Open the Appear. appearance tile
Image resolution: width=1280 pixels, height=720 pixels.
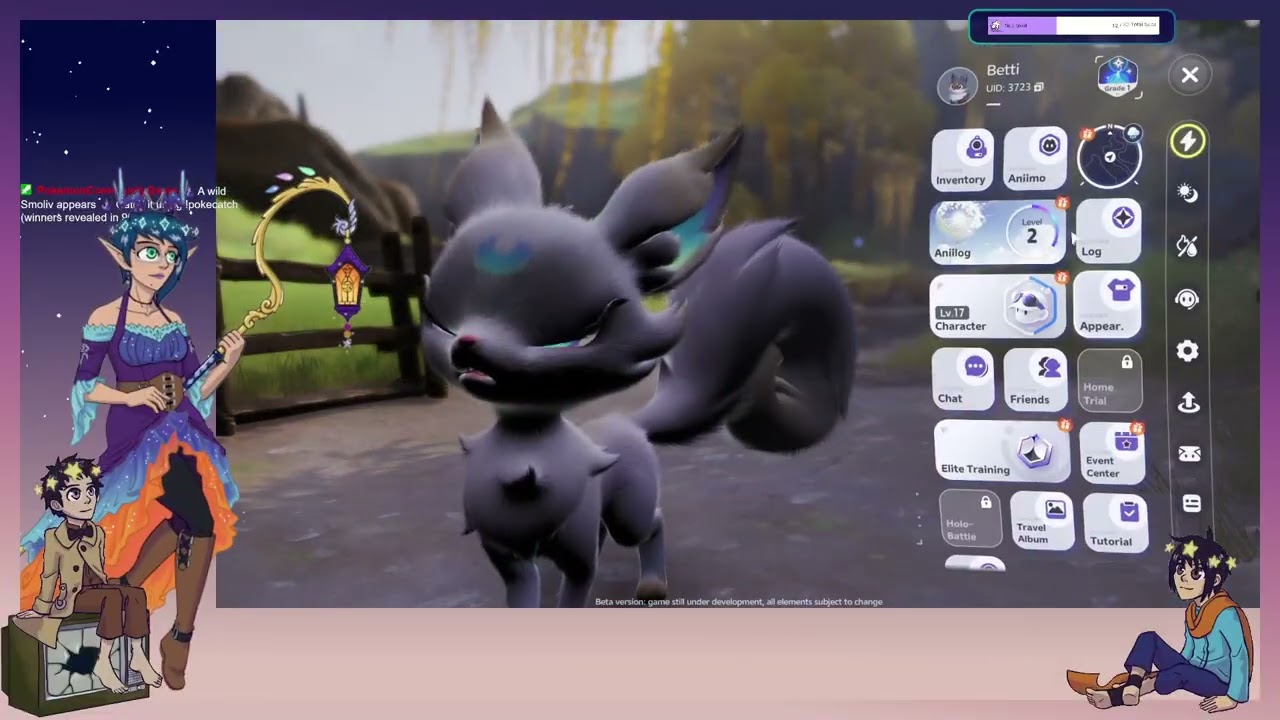click(x=1109, y=304)
